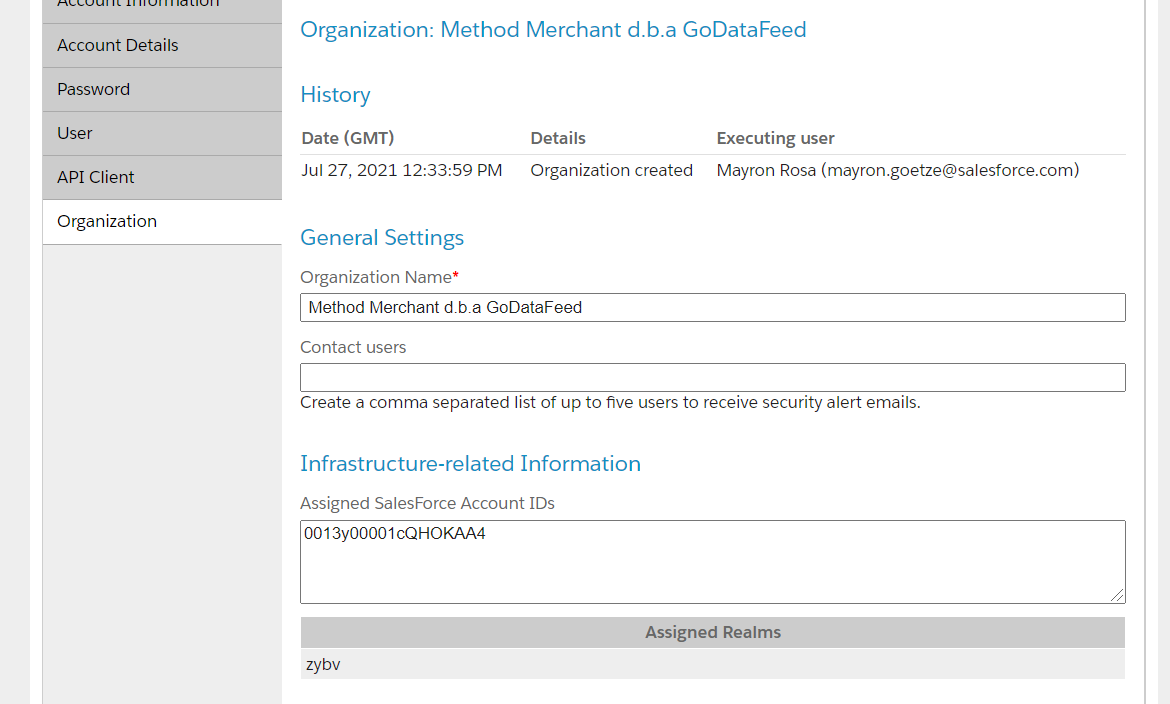Open the Account Details section
The width and height of the screenshot is (1170, 704).
click(162, 46)
